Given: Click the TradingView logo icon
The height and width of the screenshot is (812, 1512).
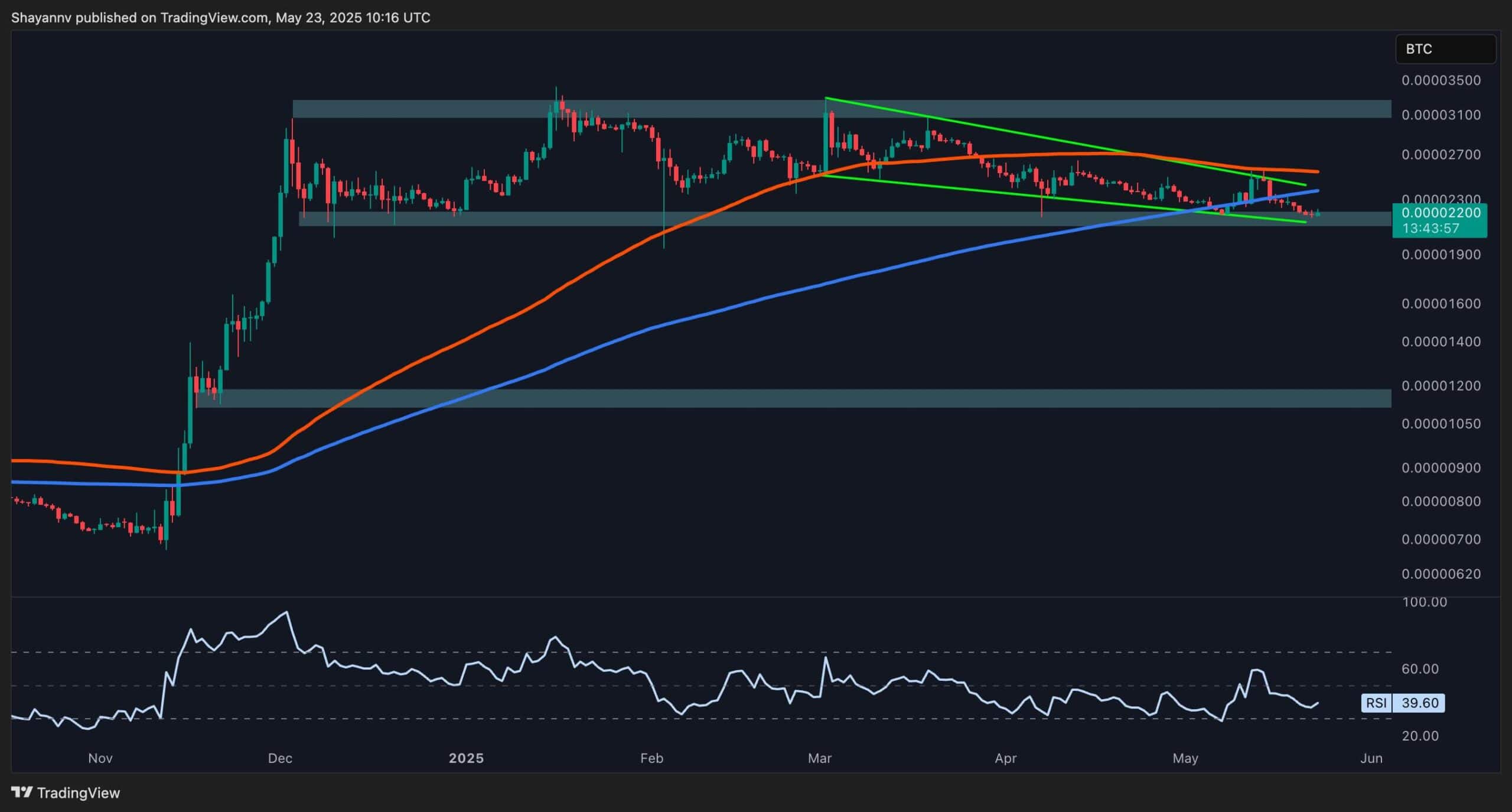Looking at the screenshot, I should (22, 792).
